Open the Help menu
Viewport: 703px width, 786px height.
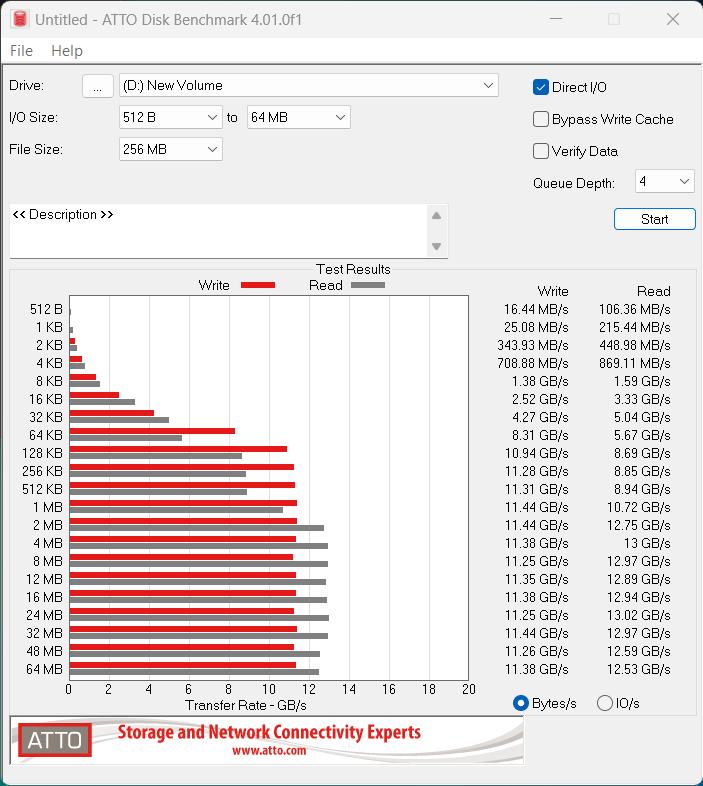click(67, 51)
